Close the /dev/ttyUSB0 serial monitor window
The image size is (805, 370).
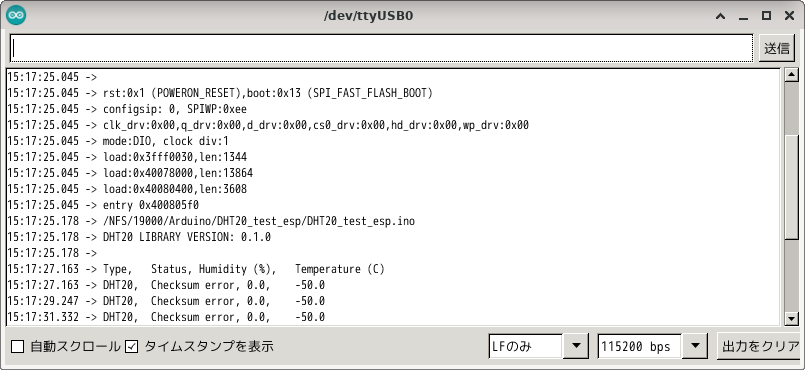point(790,16)
